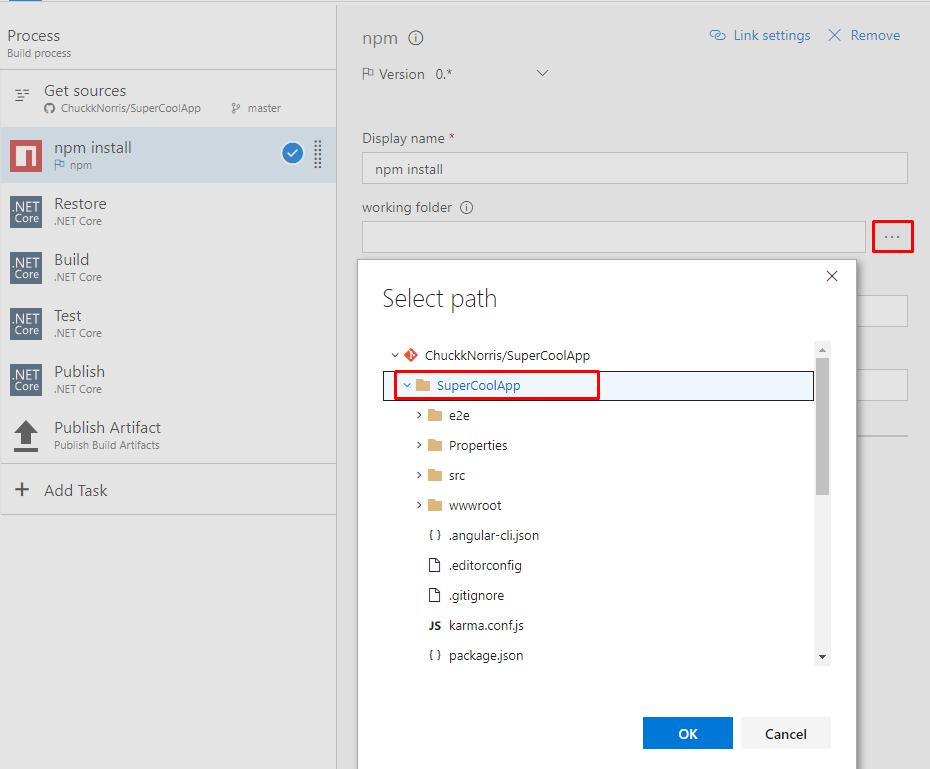Click the Restore .NET Core icon
930x769 pixels.
pos(26,212)
